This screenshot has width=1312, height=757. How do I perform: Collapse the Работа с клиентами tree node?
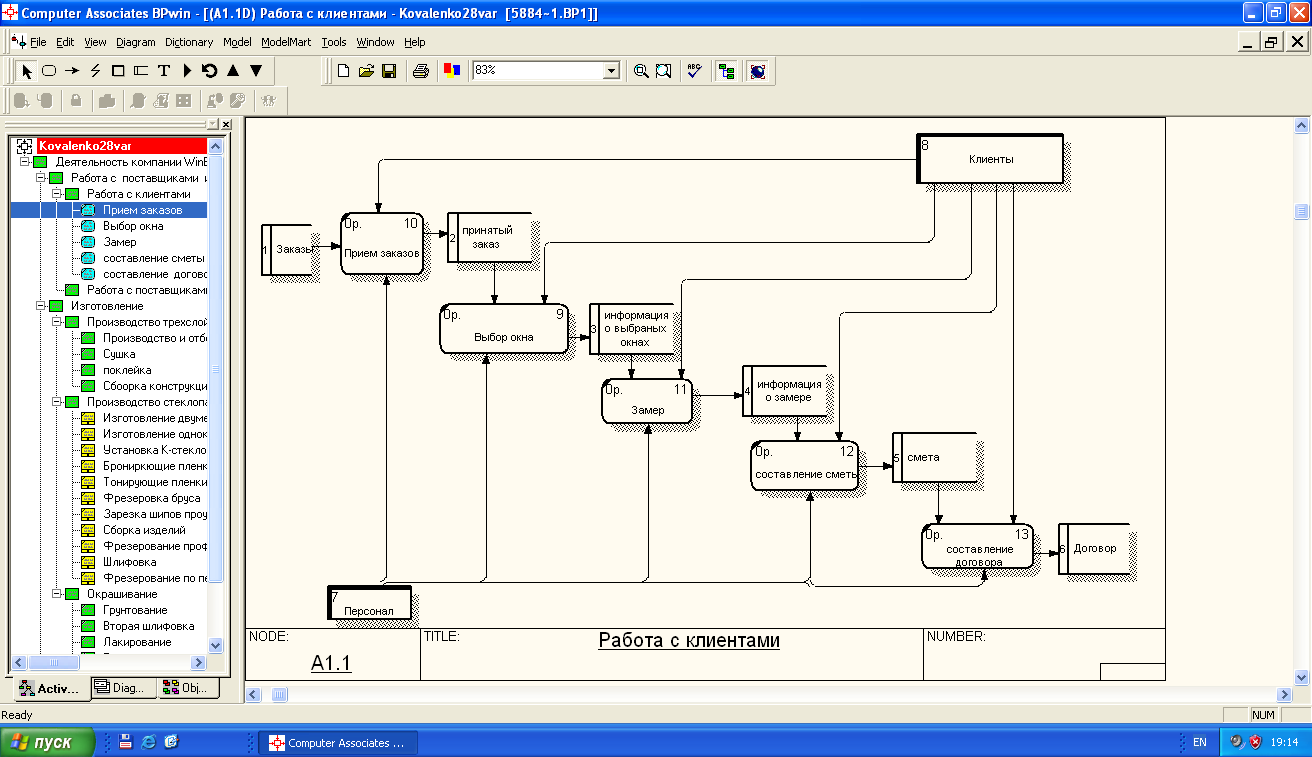click(x=57, y=194)
